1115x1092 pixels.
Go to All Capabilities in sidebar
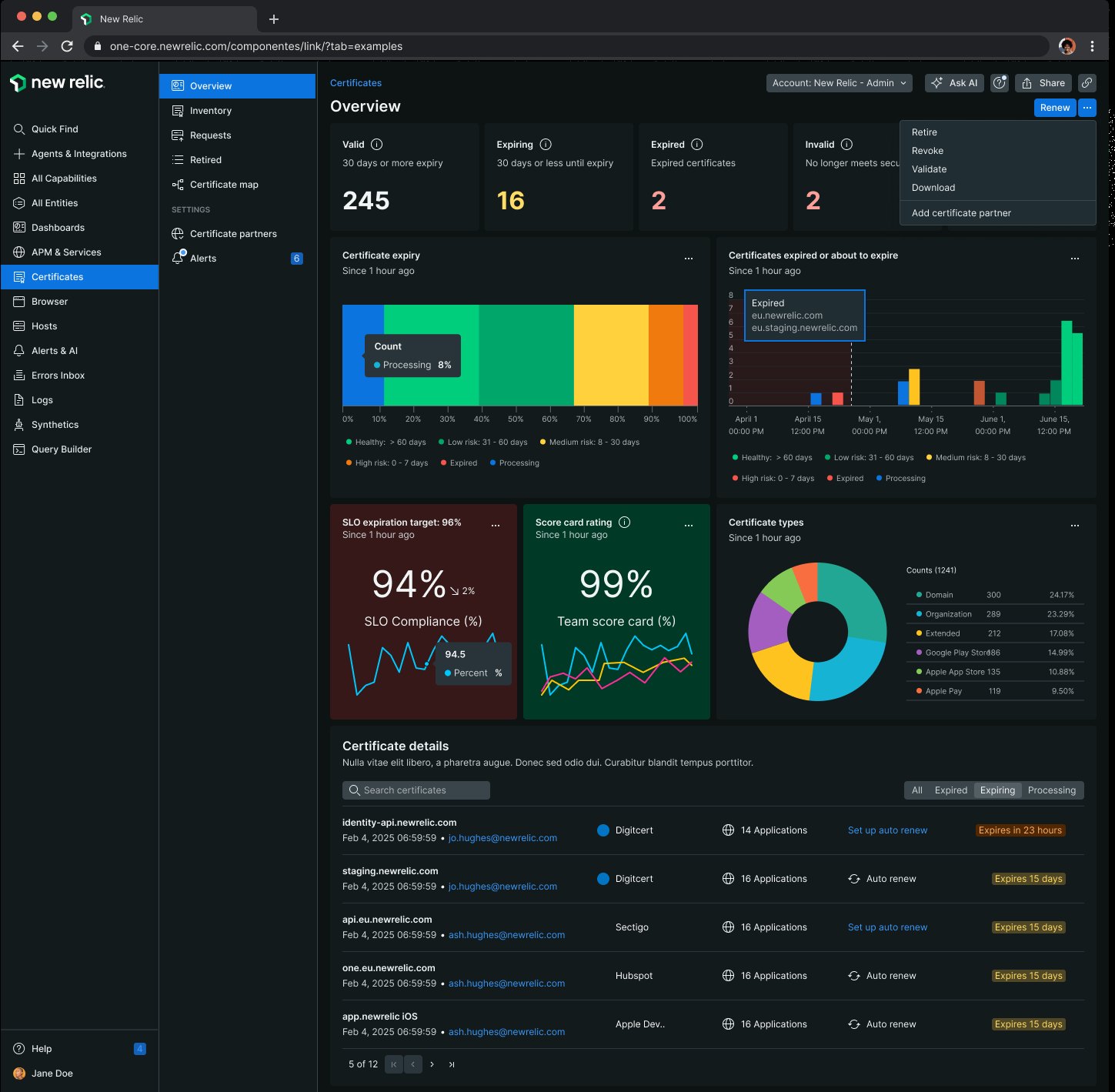pos(55,179)
